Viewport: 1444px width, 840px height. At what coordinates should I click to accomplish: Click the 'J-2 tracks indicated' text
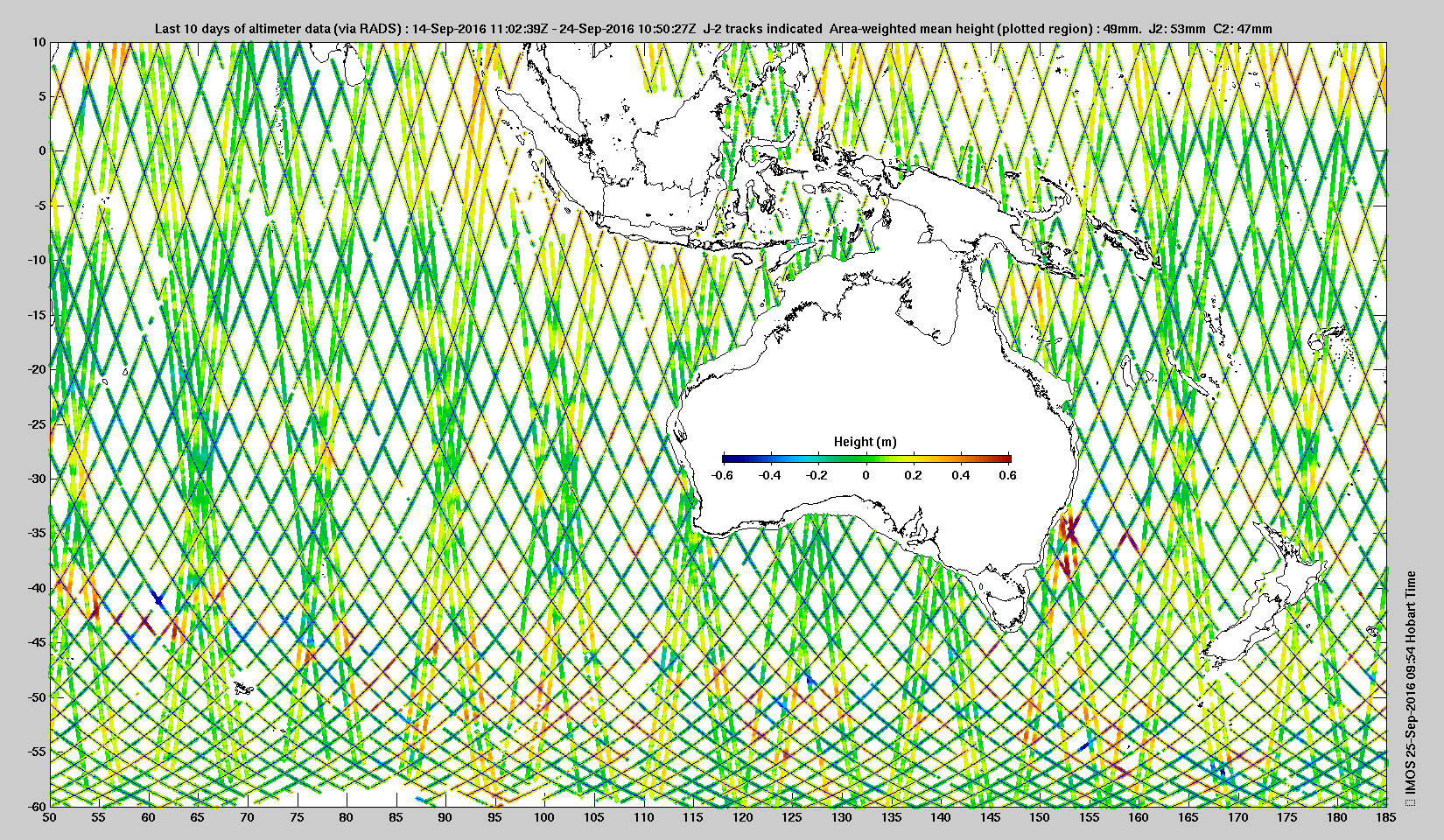pyautogui.click(x=762, y=29)
